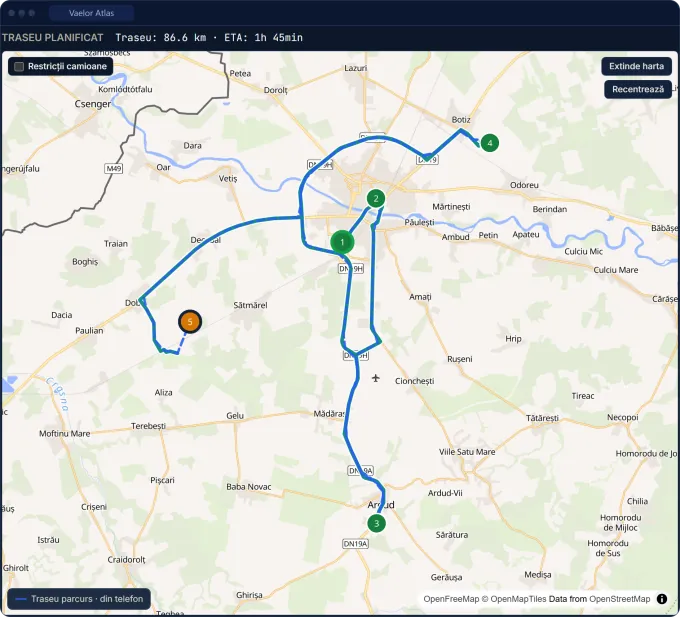Click the Moftinu Mare label
The width and height of the screenshot is (680, 617).
point(65,434)
